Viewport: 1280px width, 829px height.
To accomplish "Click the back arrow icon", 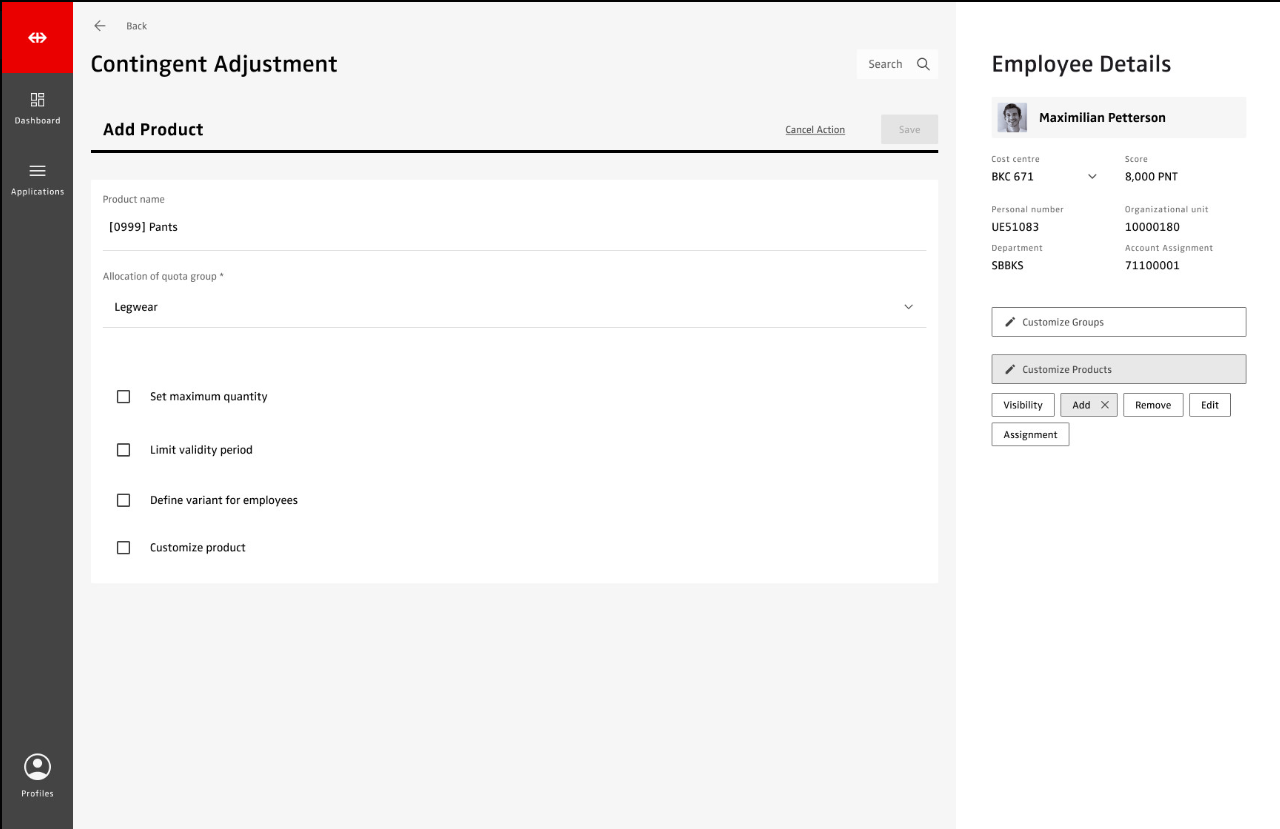I will tap(100, 26).
